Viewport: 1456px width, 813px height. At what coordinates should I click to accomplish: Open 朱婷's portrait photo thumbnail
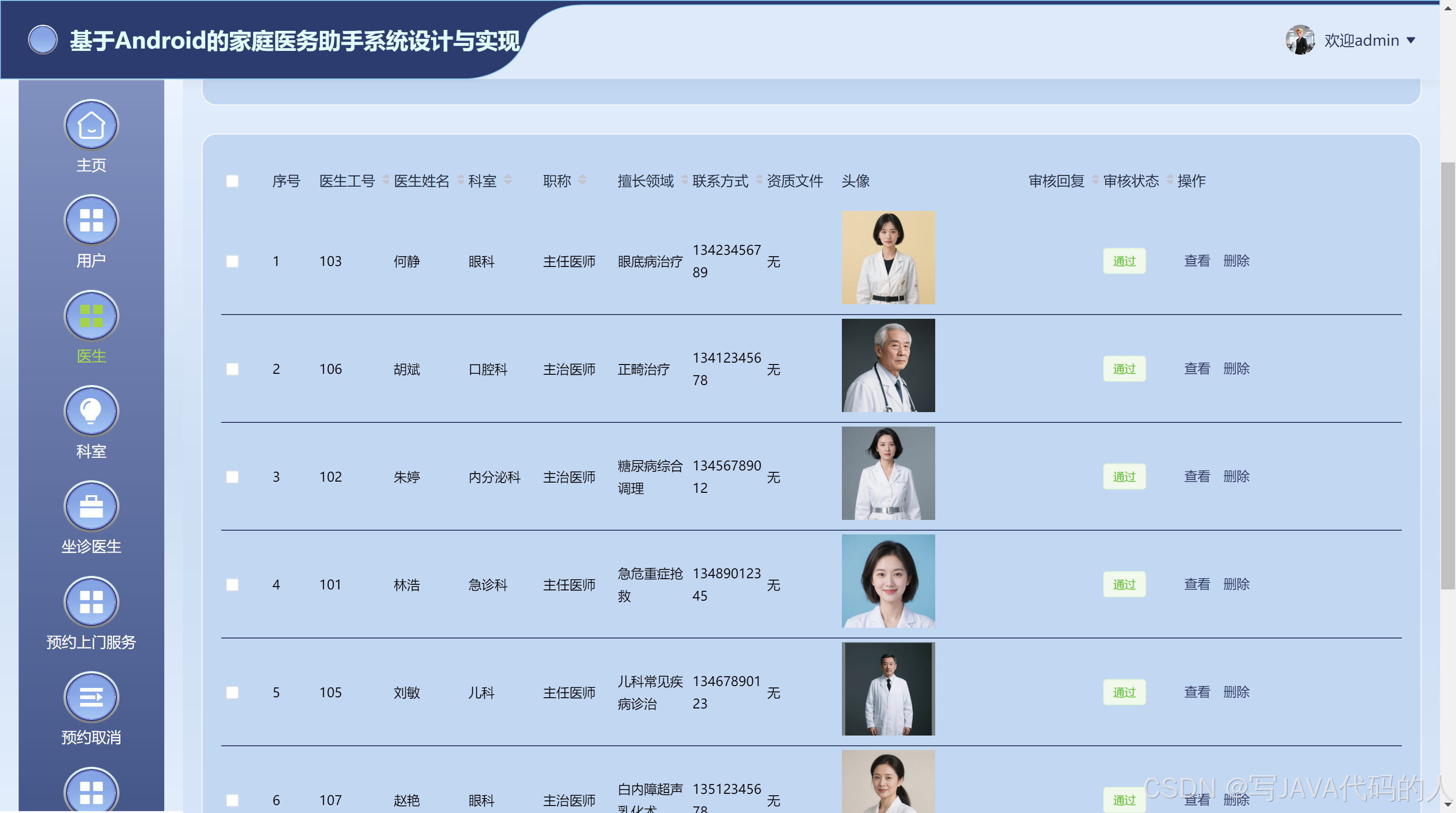coord(888,473)
